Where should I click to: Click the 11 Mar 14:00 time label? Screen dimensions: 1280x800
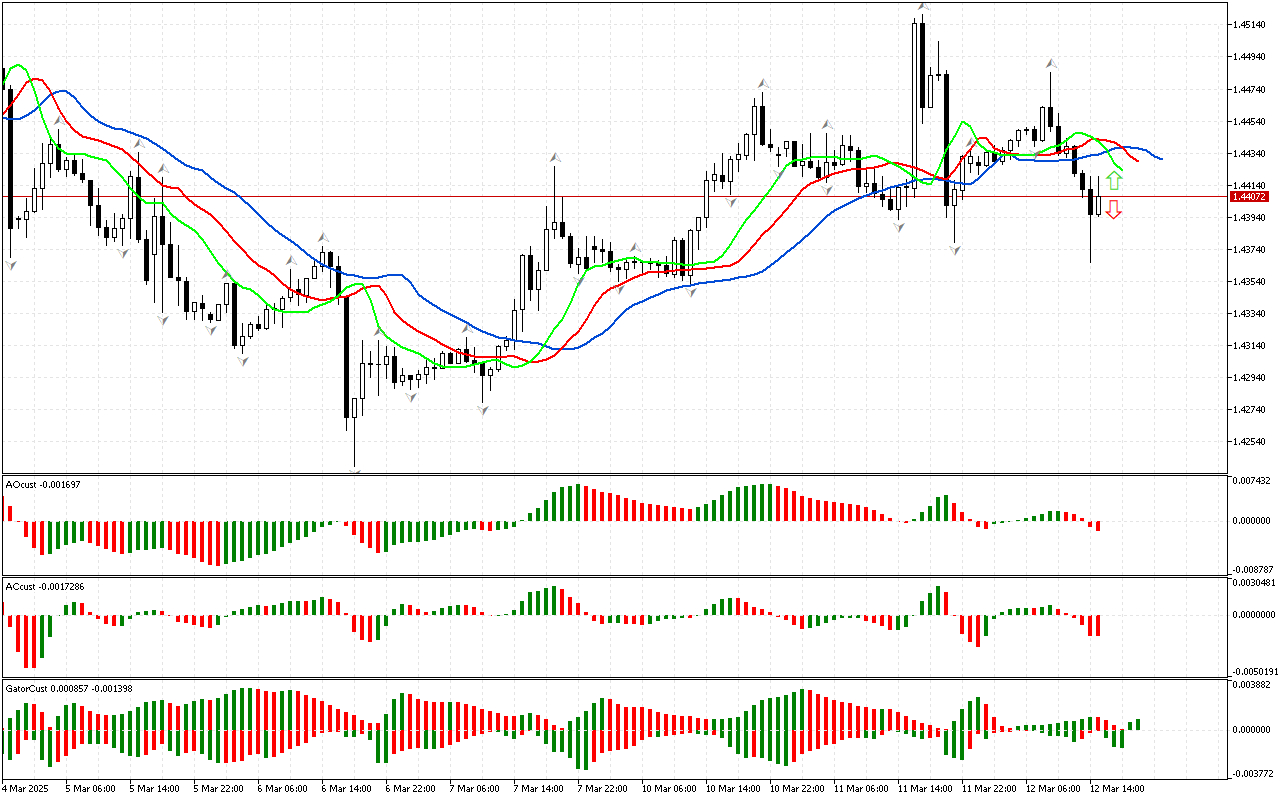coord(925,788)
